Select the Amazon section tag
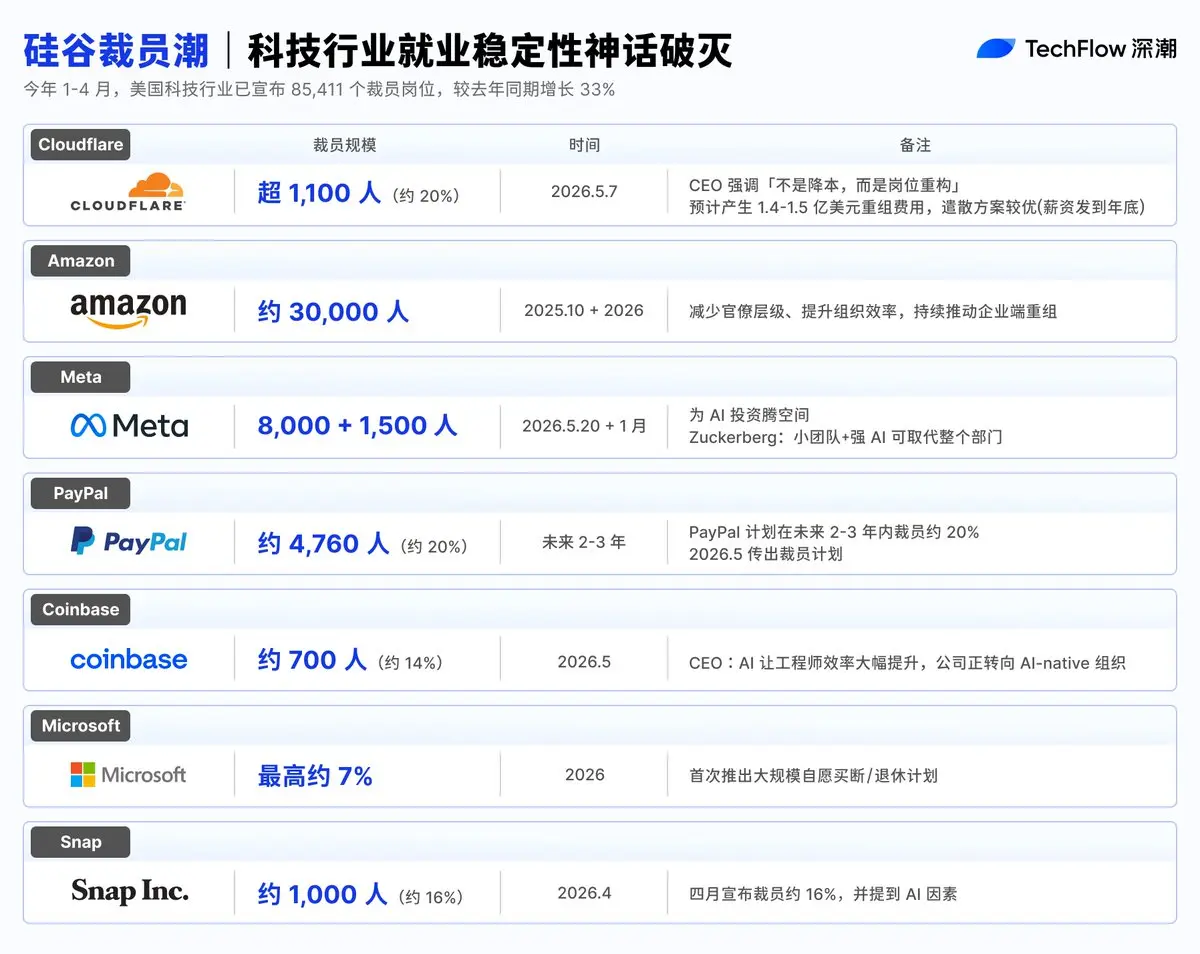1200x954 pixels. (81, 261)
